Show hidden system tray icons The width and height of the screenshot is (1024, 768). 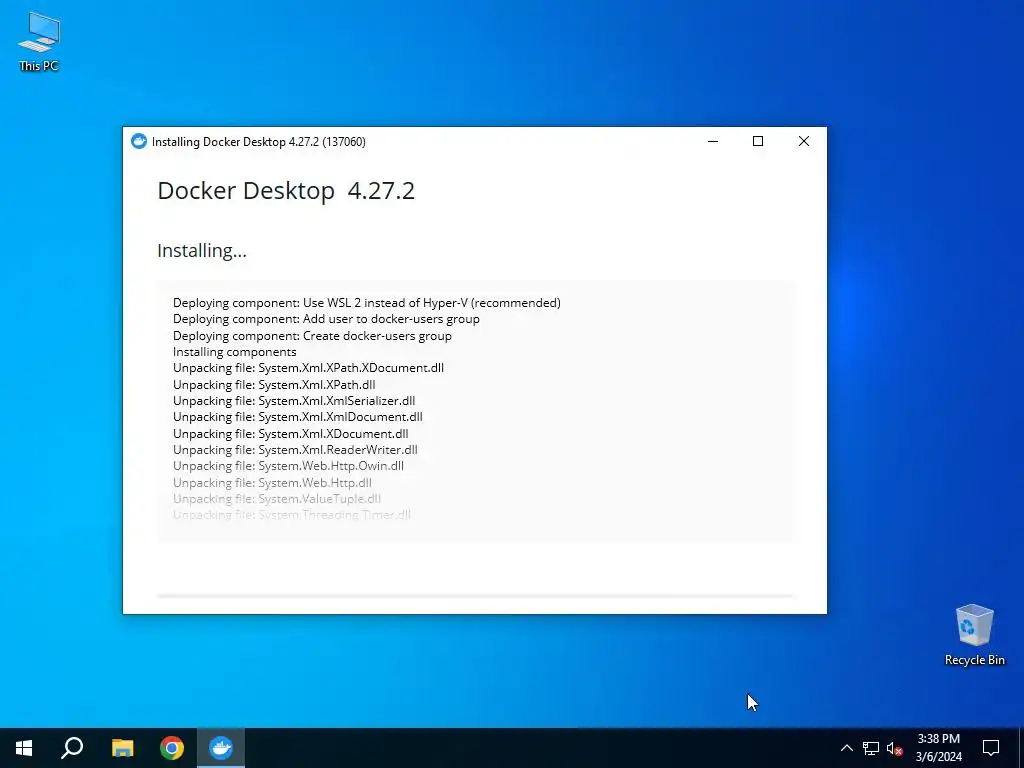(846, 748)
